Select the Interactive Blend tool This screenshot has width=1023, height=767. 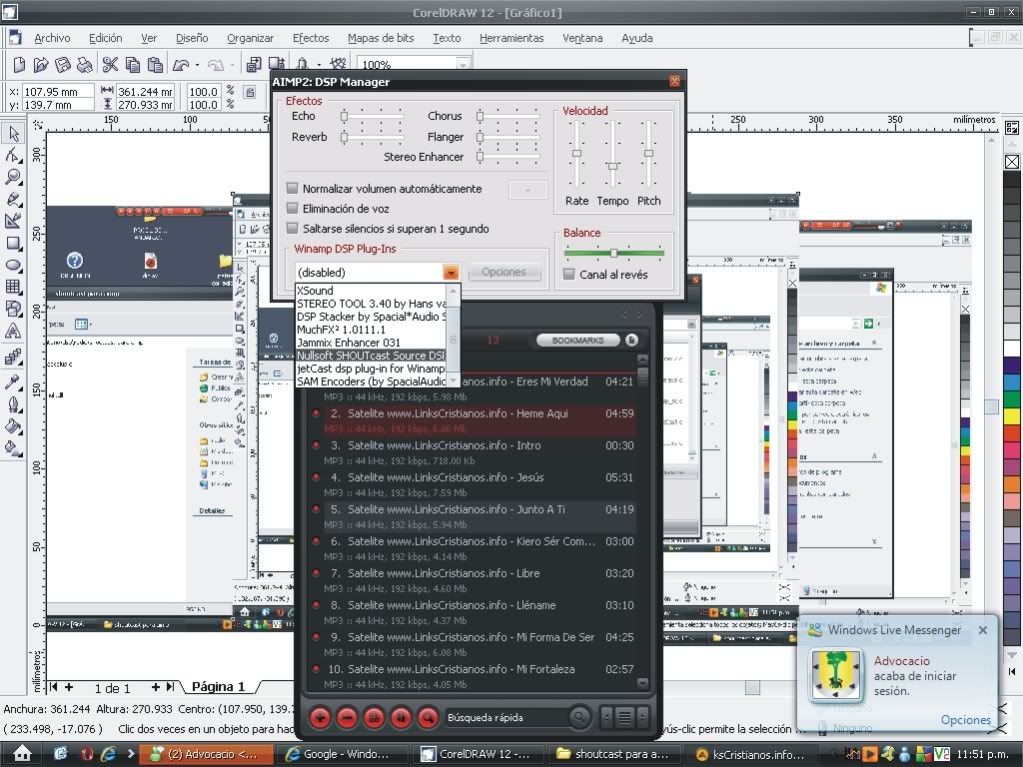pyautogui.click(x=13, y=357)
